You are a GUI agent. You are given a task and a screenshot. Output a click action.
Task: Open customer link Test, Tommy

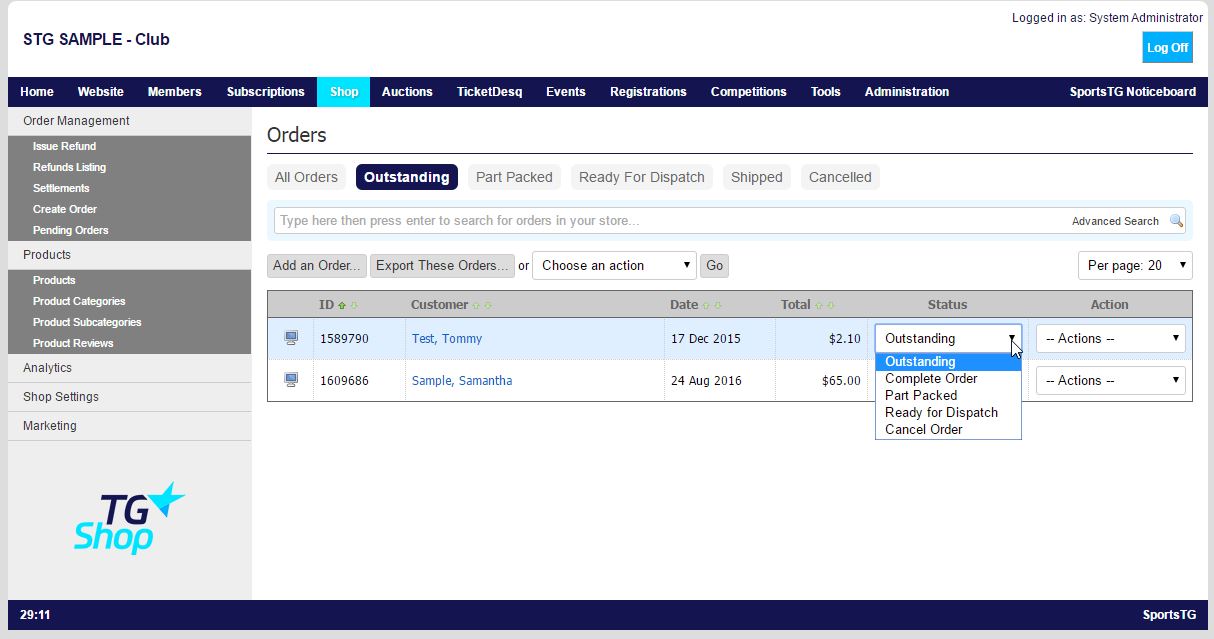[x=447, y=338]
